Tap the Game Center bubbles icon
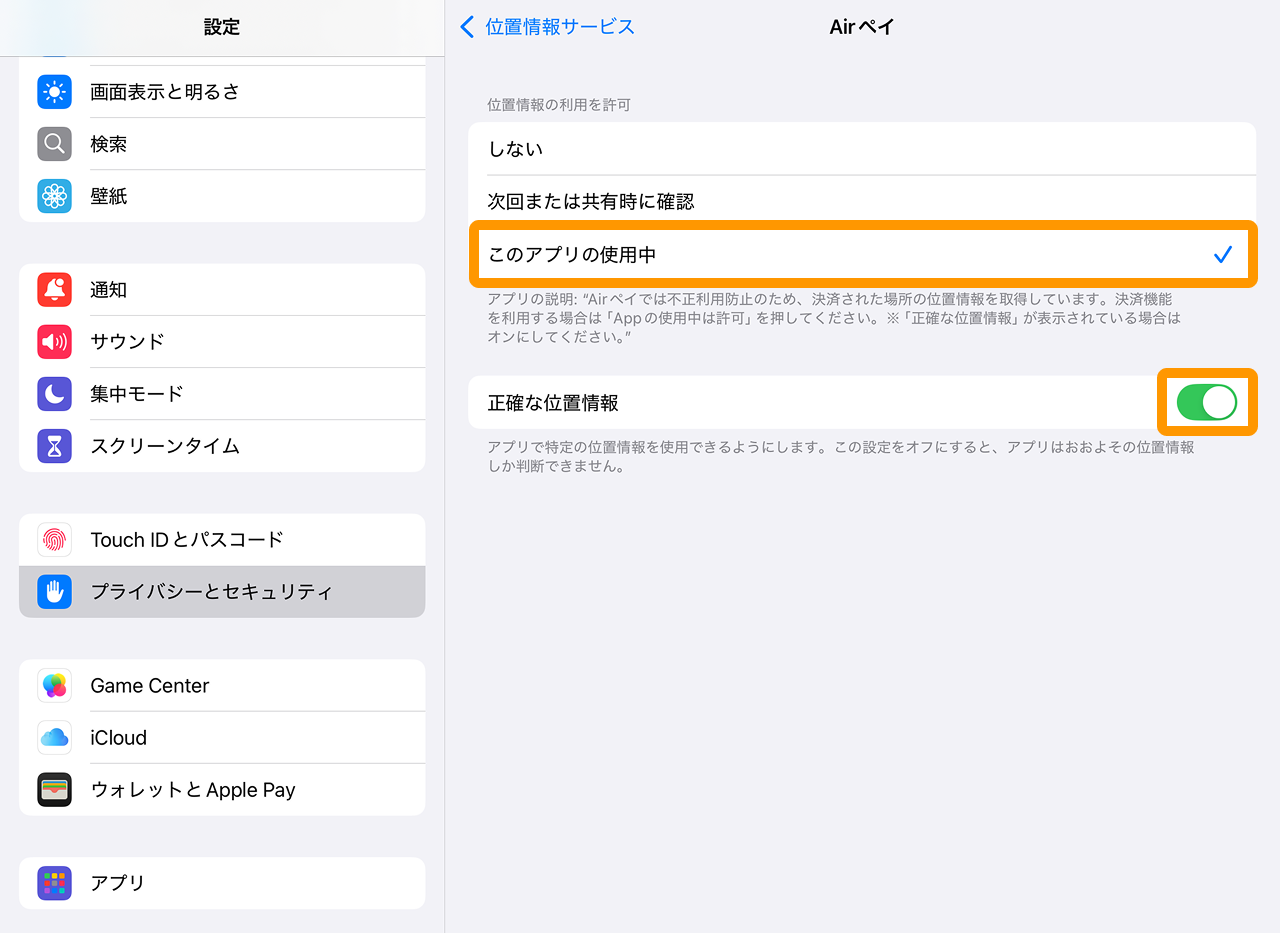1280x933 pixels. [x=54, y=686]
